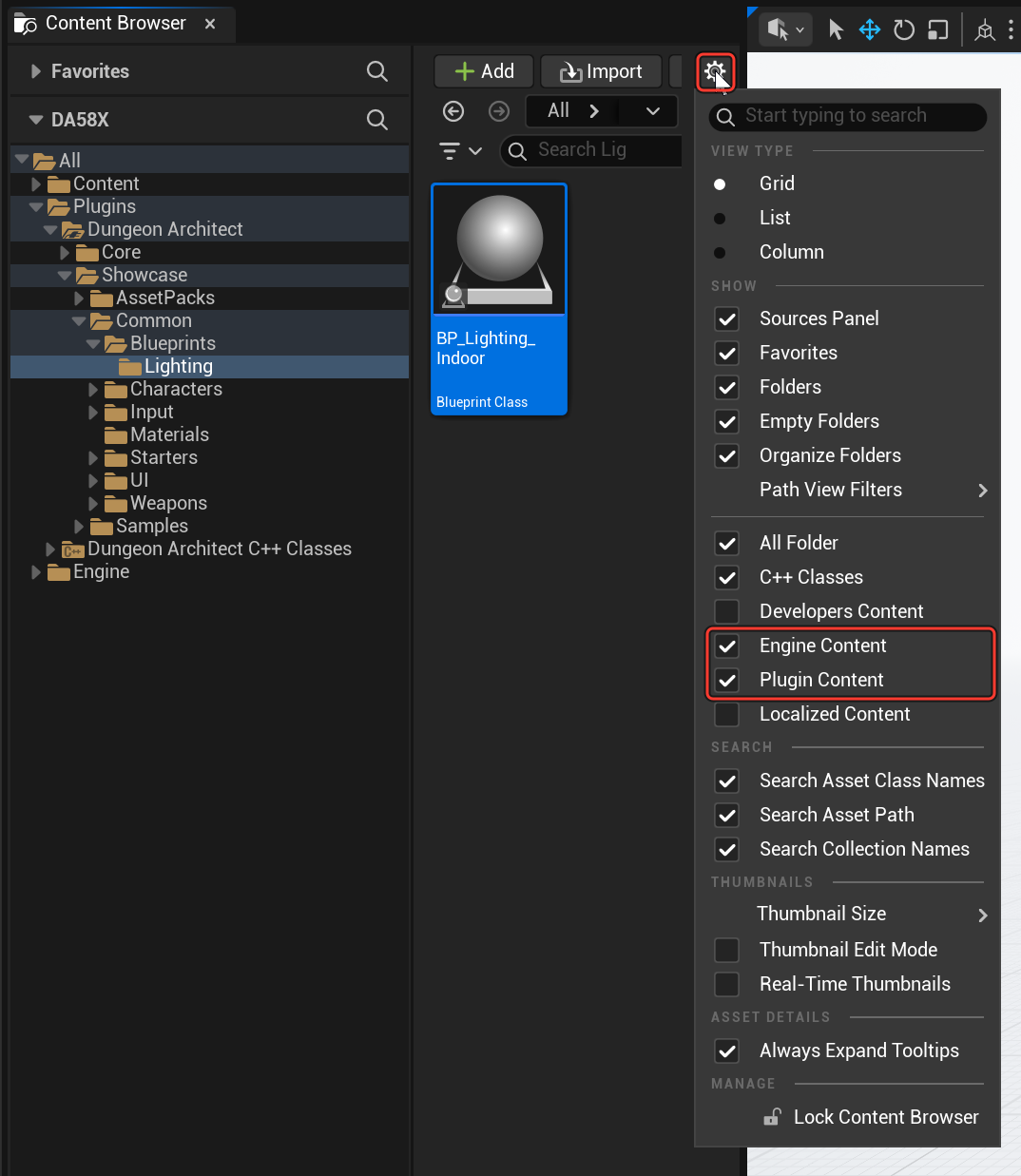
Task: Select List view type
Action: click(720, 218)
